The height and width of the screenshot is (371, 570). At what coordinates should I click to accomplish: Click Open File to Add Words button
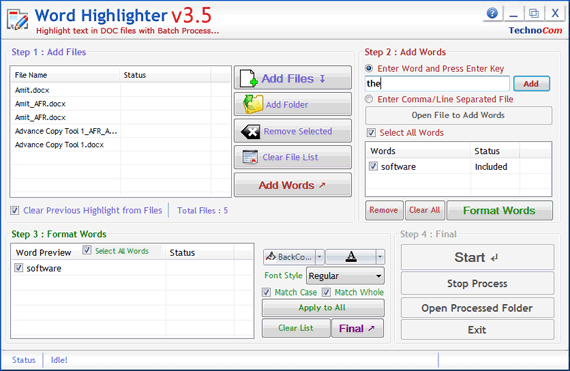tap(458, 115)
